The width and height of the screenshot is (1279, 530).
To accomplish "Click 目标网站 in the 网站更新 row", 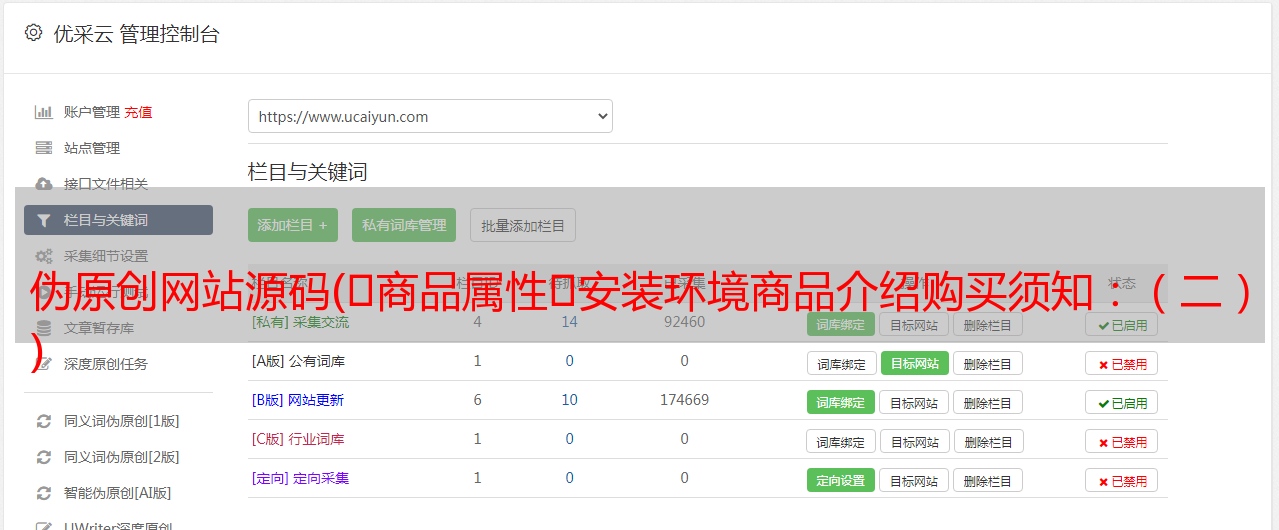I will click(914, 403).
